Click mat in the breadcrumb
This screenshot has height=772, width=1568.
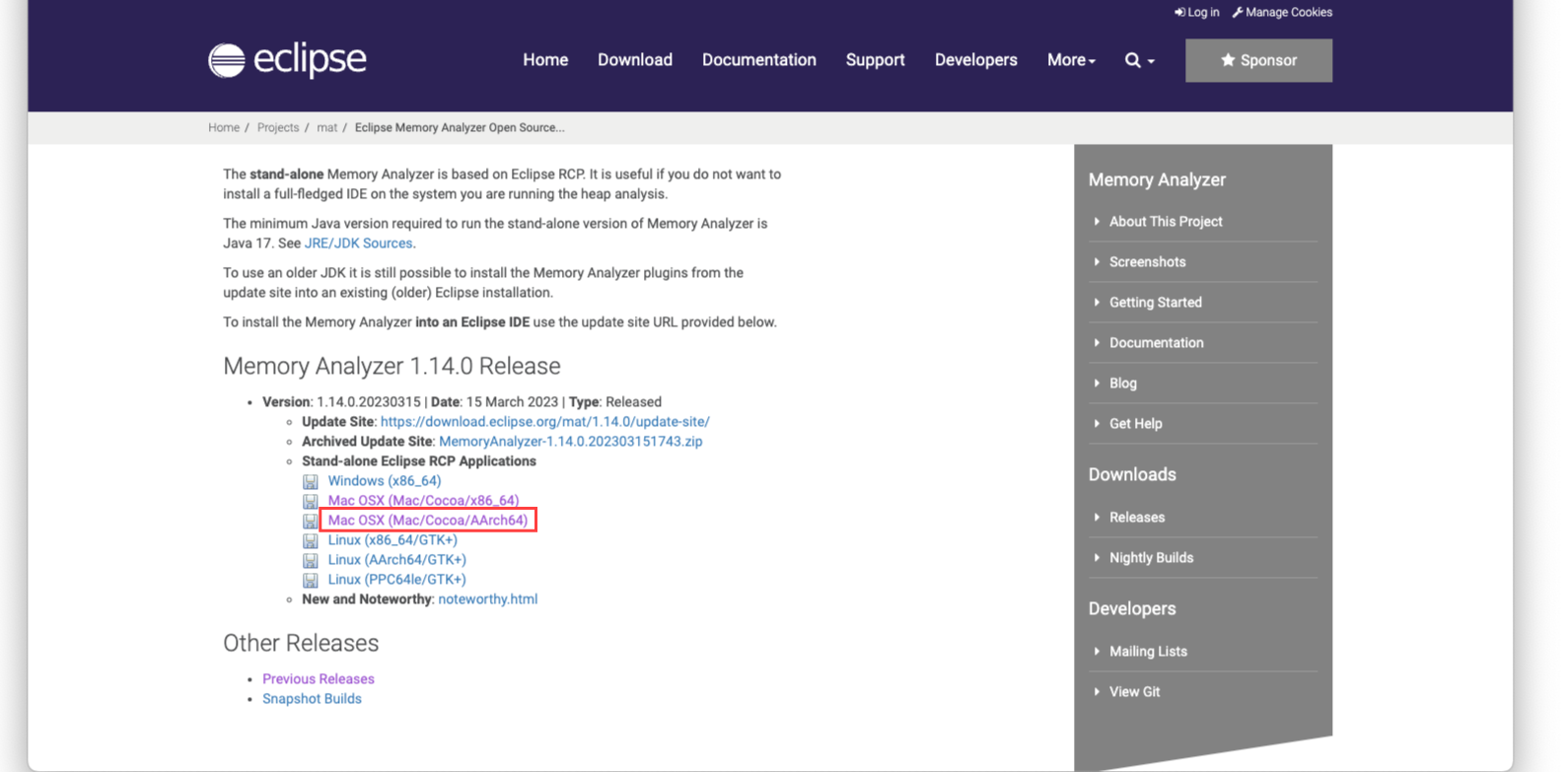pyautogui.click(x=326, y=127)
